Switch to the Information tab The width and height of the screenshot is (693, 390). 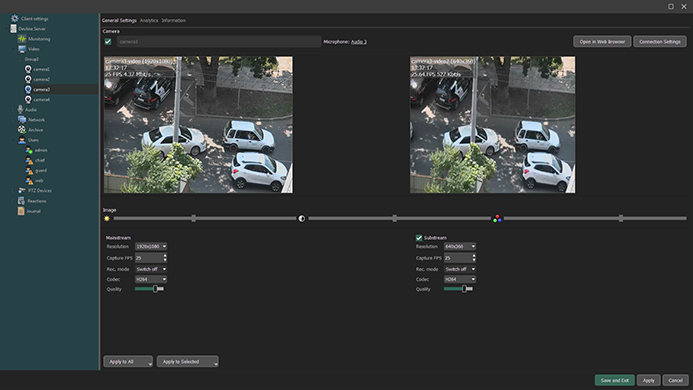point(173,20)
